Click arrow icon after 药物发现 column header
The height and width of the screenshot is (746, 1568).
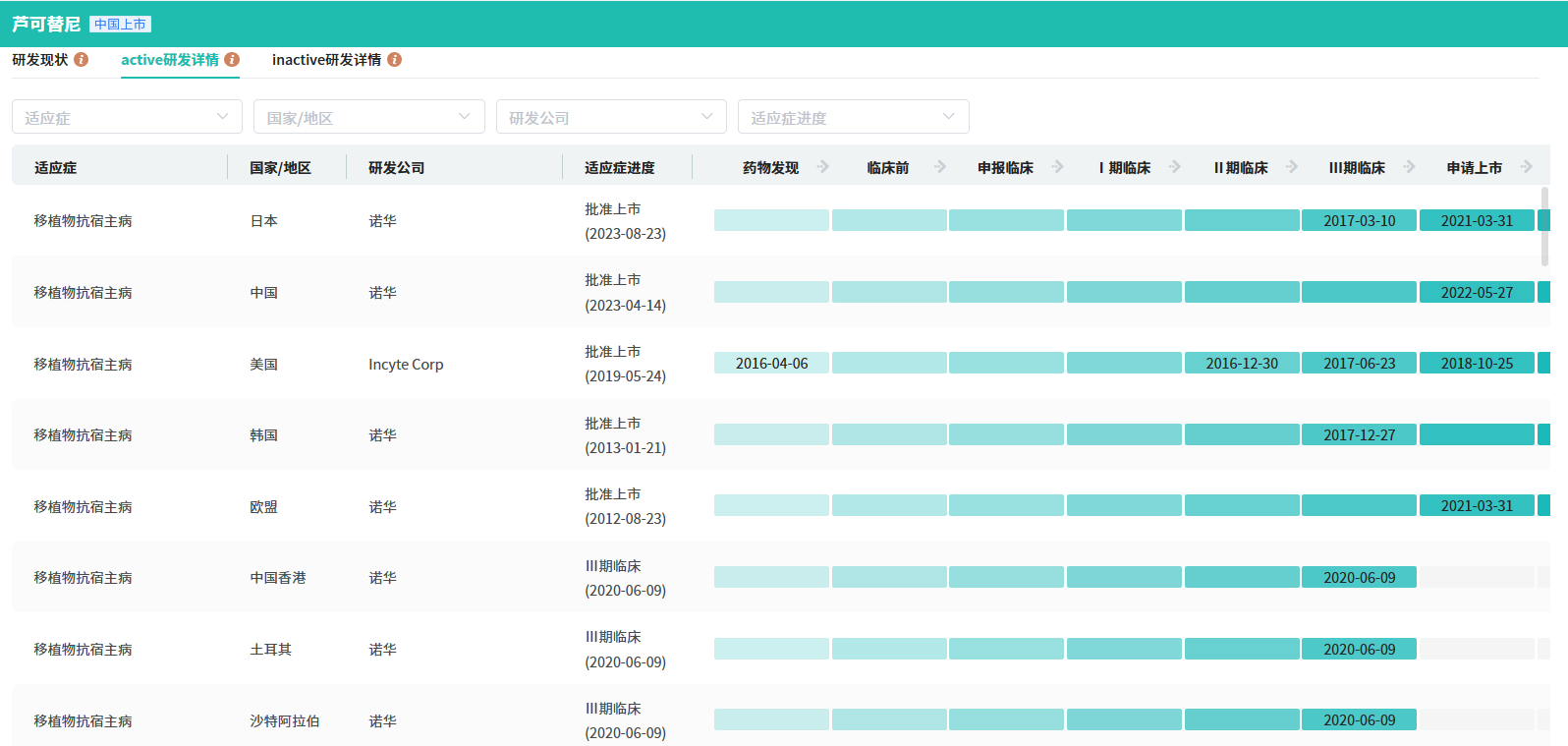pos(823,167)
